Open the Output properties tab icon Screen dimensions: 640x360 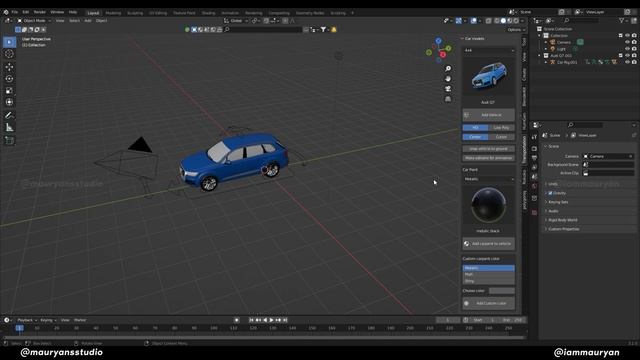[x=534, y=158]
